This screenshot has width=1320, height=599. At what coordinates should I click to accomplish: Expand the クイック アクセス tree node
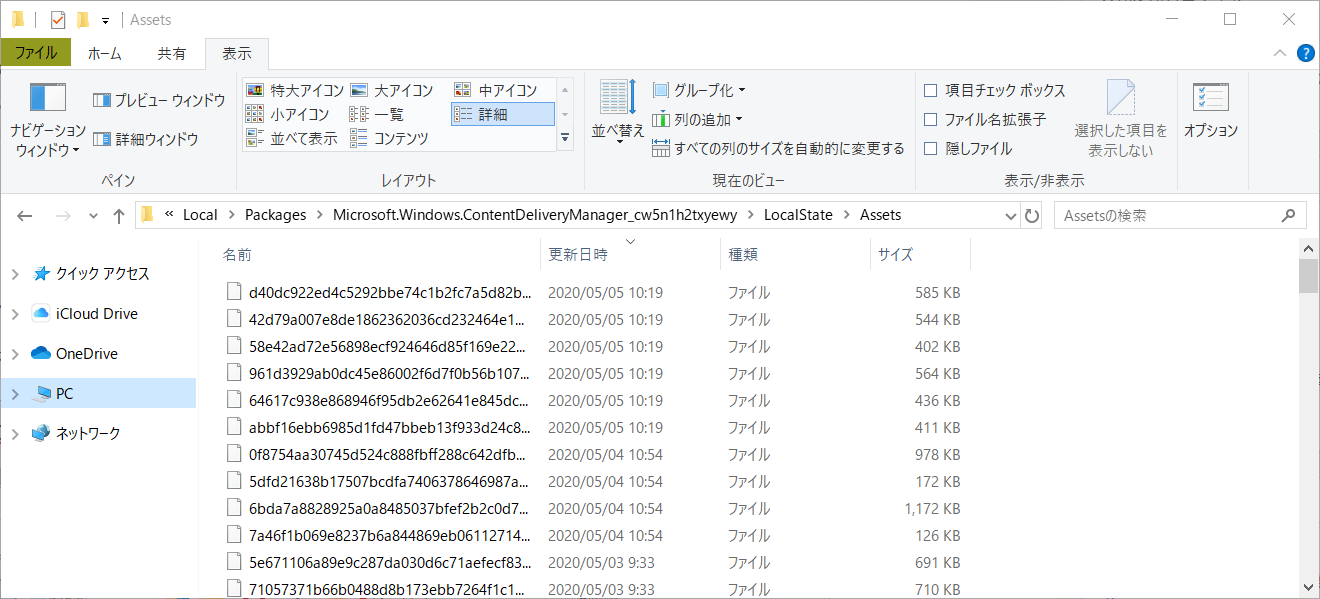click(15, 274)
